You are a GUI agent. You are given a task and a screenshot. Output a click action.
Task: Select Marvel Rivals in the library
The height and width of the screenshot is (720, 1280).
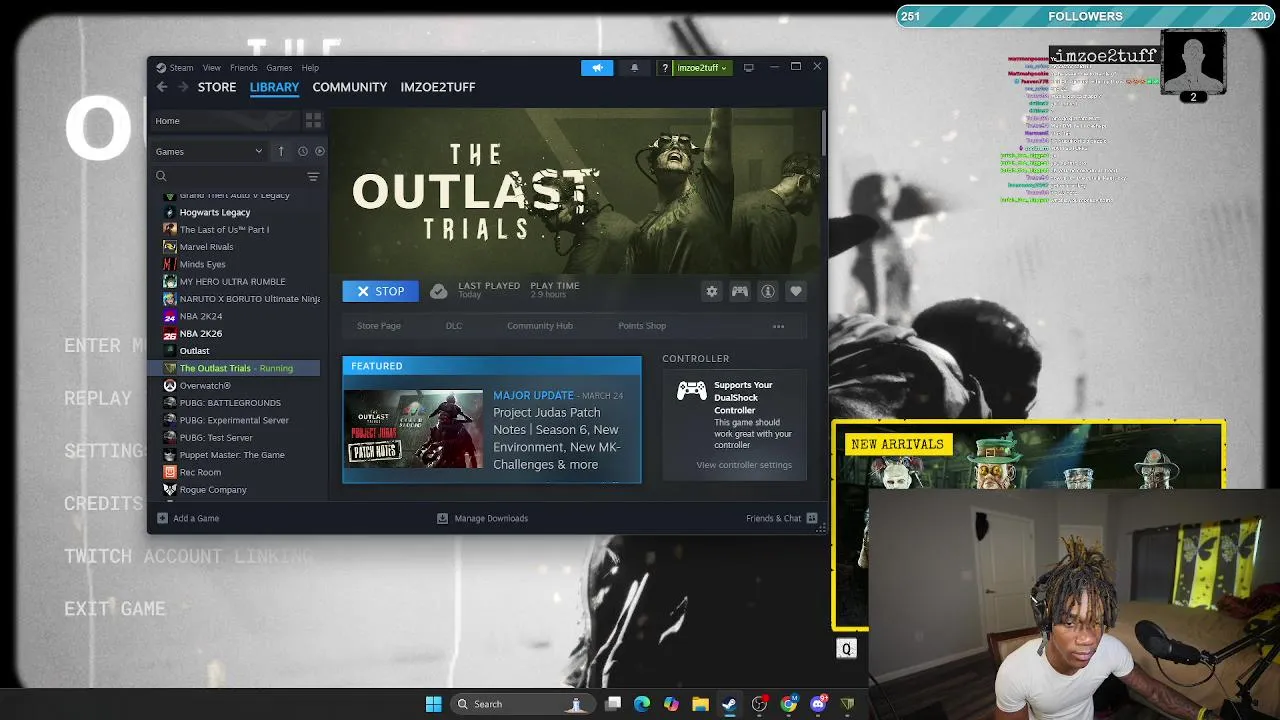tap(206, 247)
